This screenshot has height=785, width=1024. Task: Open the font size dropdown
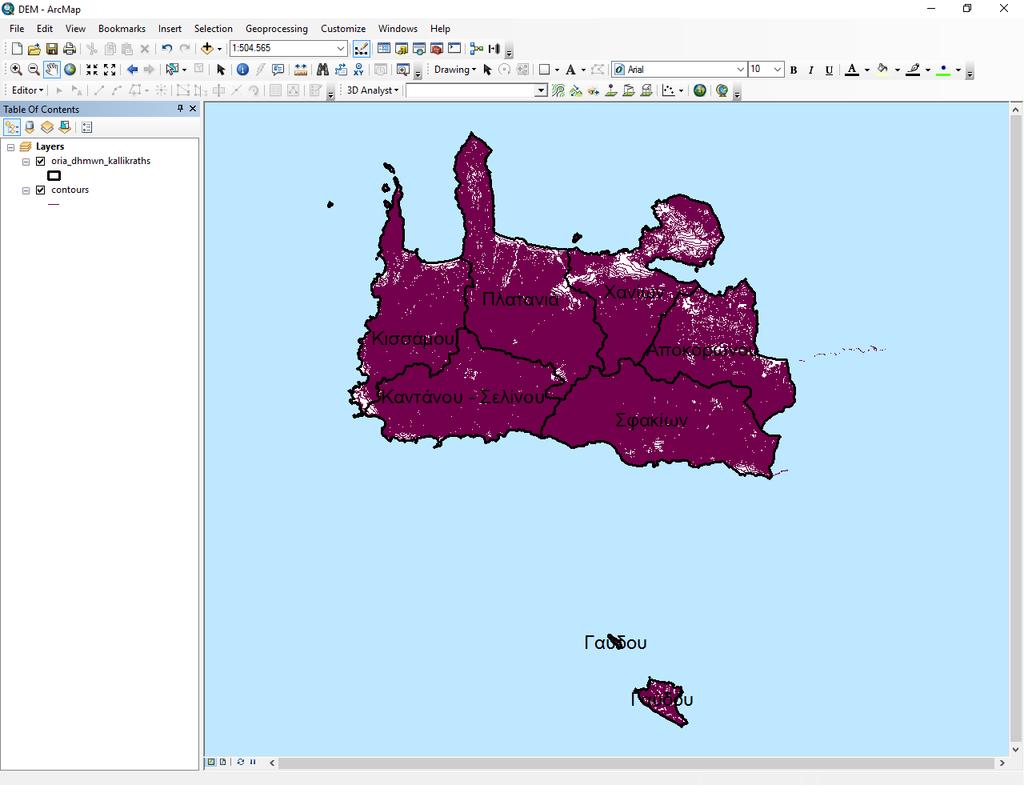coord(777,69)
